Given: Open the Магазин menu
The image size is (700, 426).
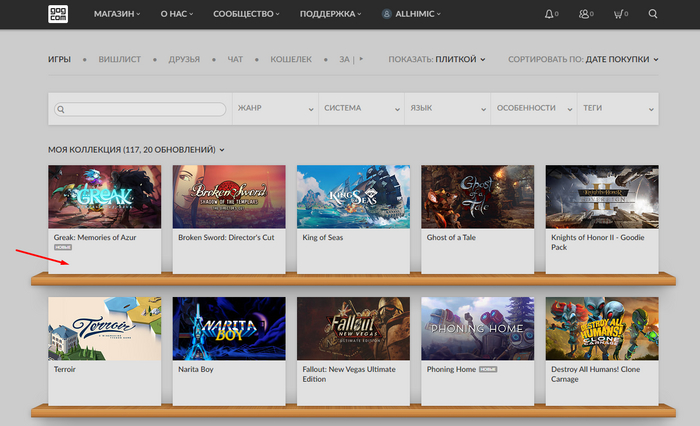Looking at the screenshot, I should coord(117,15).
